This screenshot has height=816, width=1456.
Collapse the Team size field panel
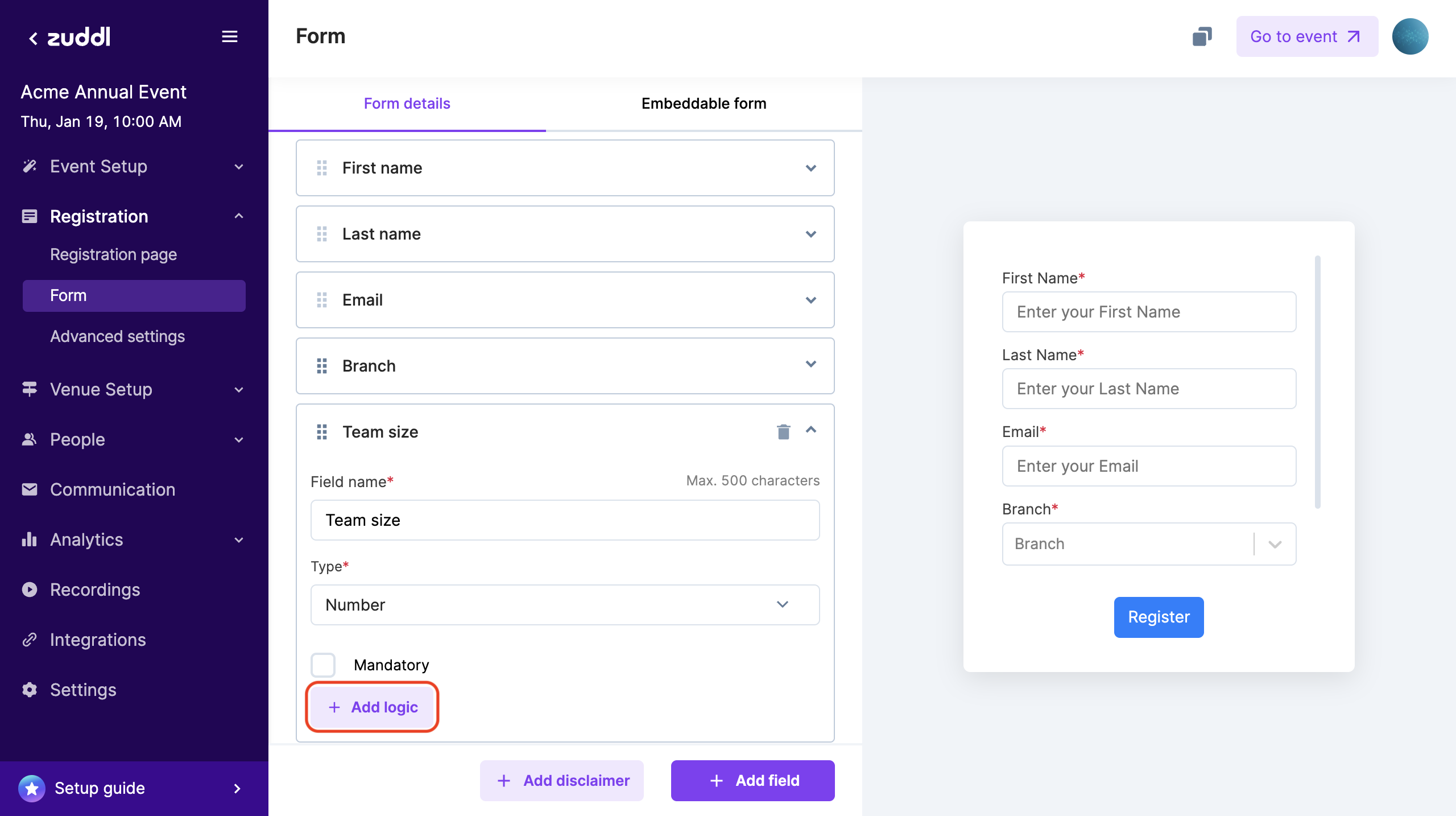click(x=811, y=431)
